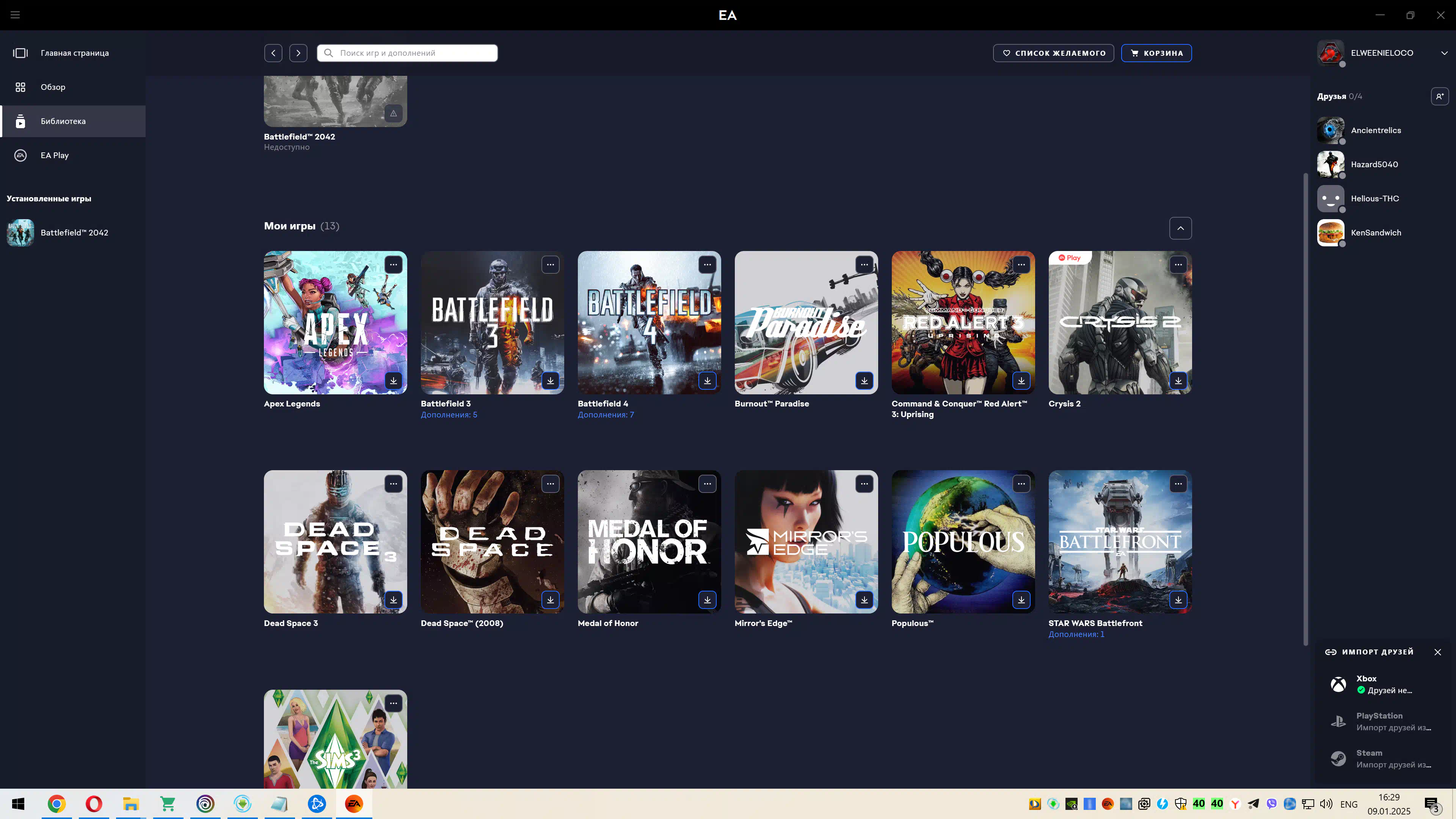Open Главная страница in the sidebar
The height and width of the screenshot is (819, 1456).
(73, 53)
